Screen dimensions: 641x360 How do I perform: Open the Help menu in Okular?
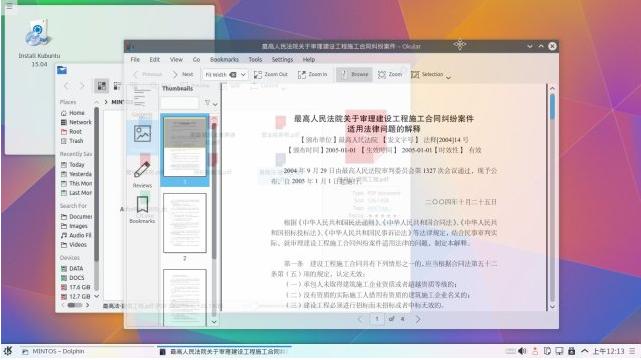pos(309,60)
